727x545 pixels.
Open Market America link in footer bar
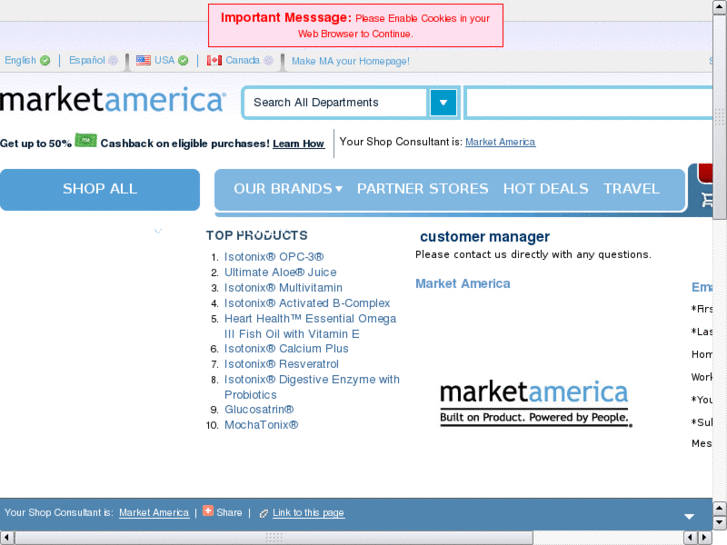point(154,513)
